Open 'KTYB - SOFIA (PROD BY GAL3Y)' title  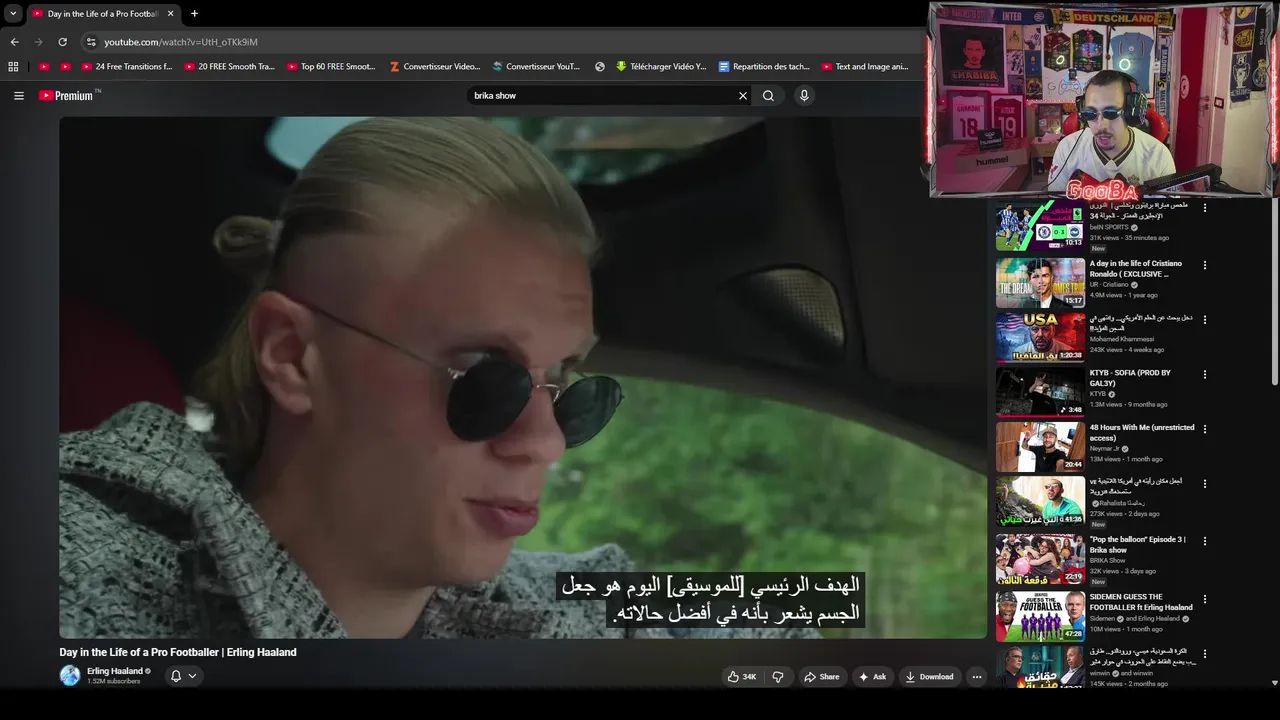(1130, 378)
